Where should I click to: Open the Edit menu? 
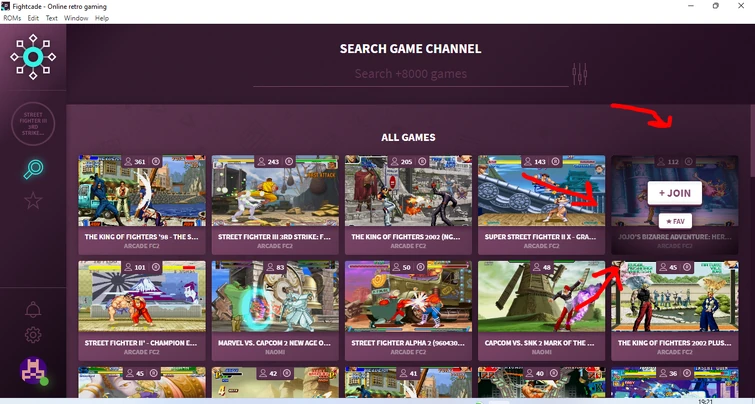33,18
